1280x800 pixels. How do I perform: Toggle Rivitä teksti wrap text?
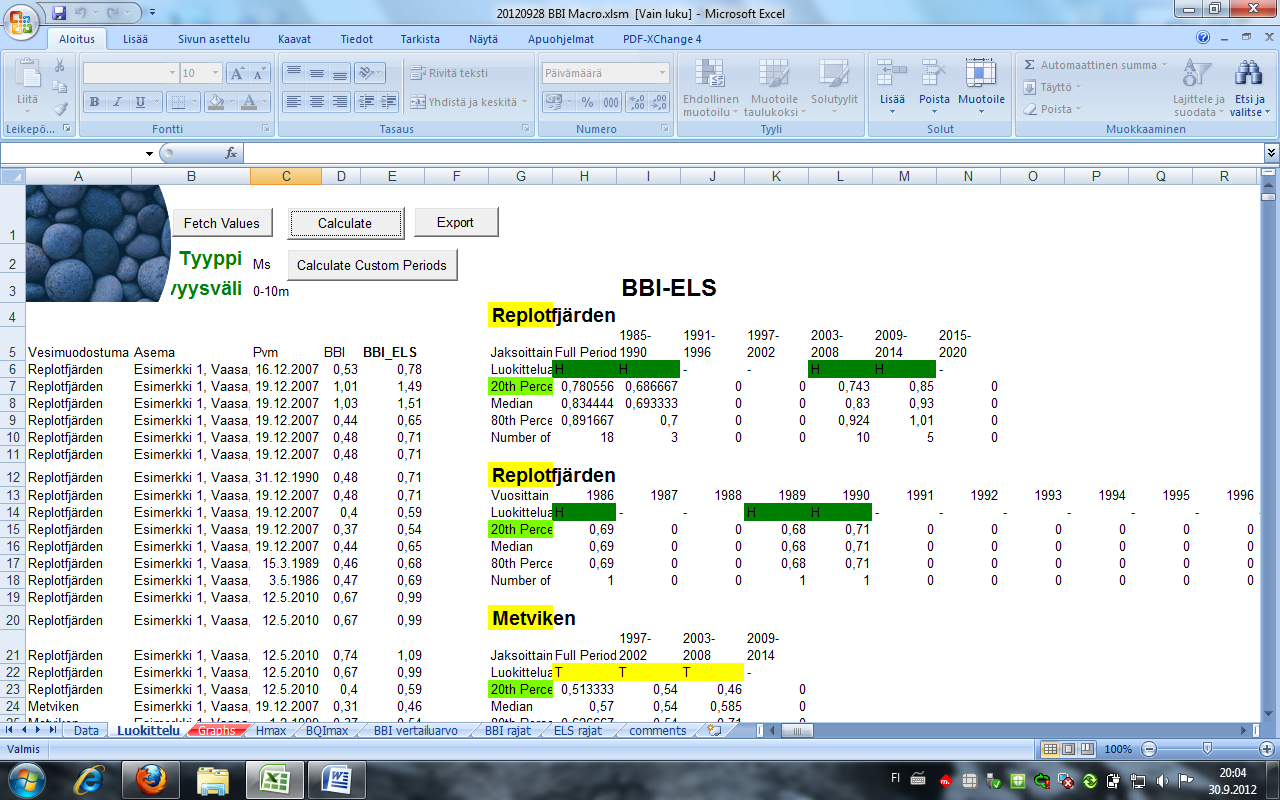[x=448, y=73]
